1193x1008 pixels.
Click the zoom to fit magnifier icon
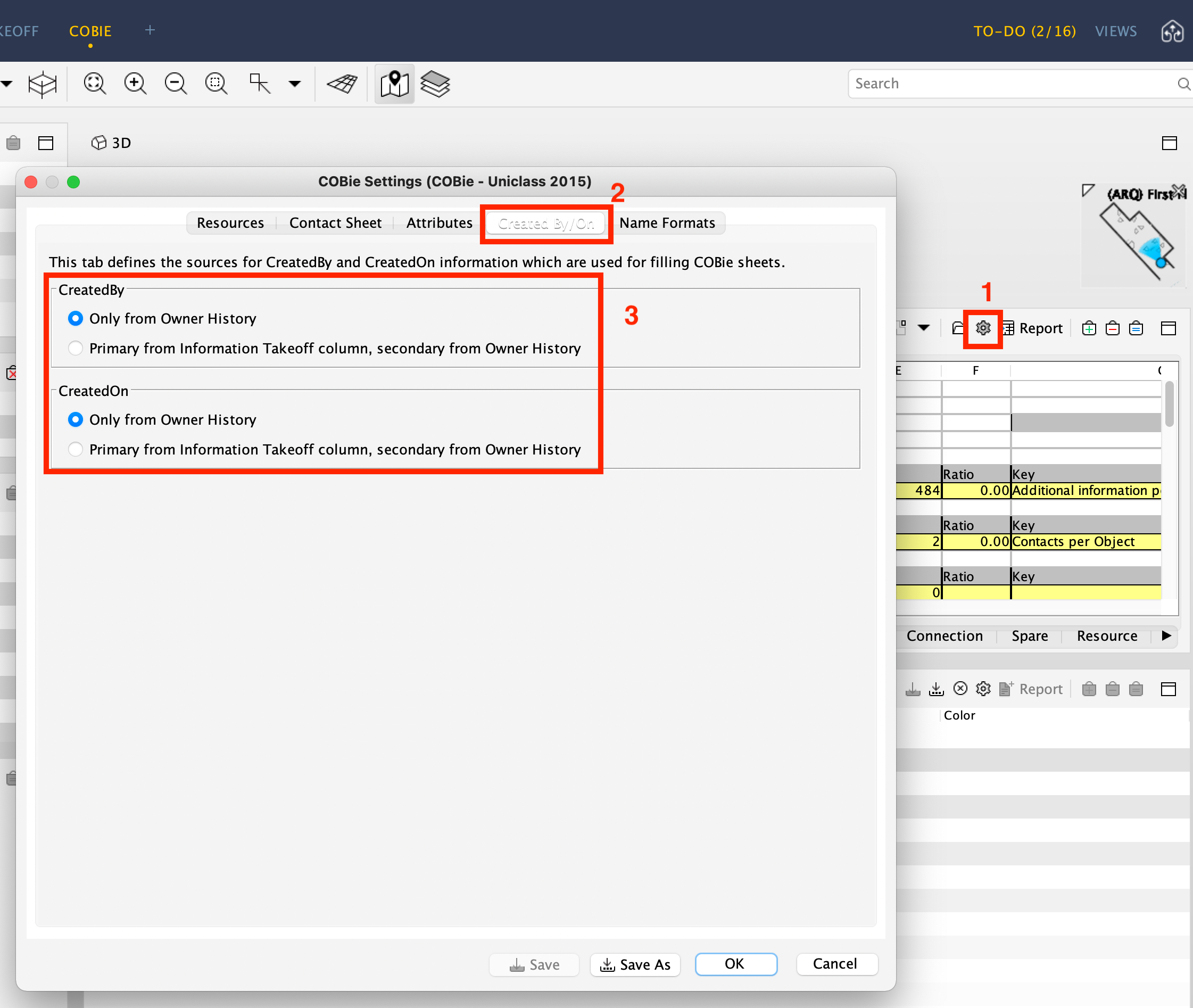pyautogui.click(x=95, y=84)
